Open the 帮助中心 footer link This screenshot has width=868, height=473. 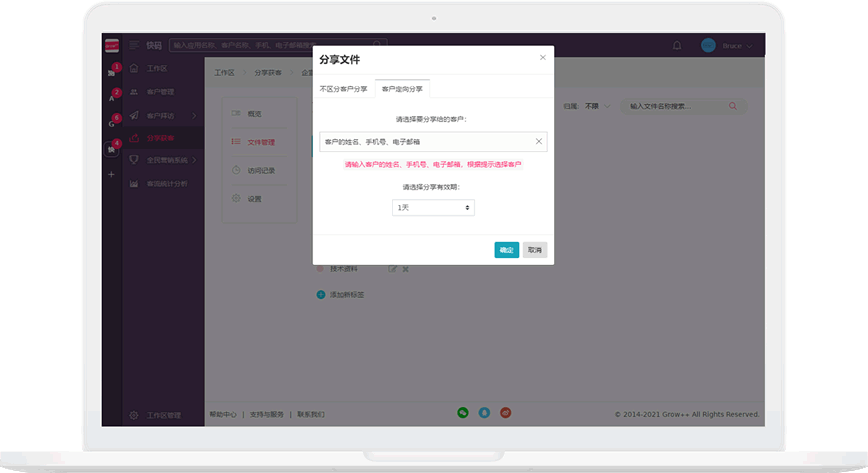point(223,414)
